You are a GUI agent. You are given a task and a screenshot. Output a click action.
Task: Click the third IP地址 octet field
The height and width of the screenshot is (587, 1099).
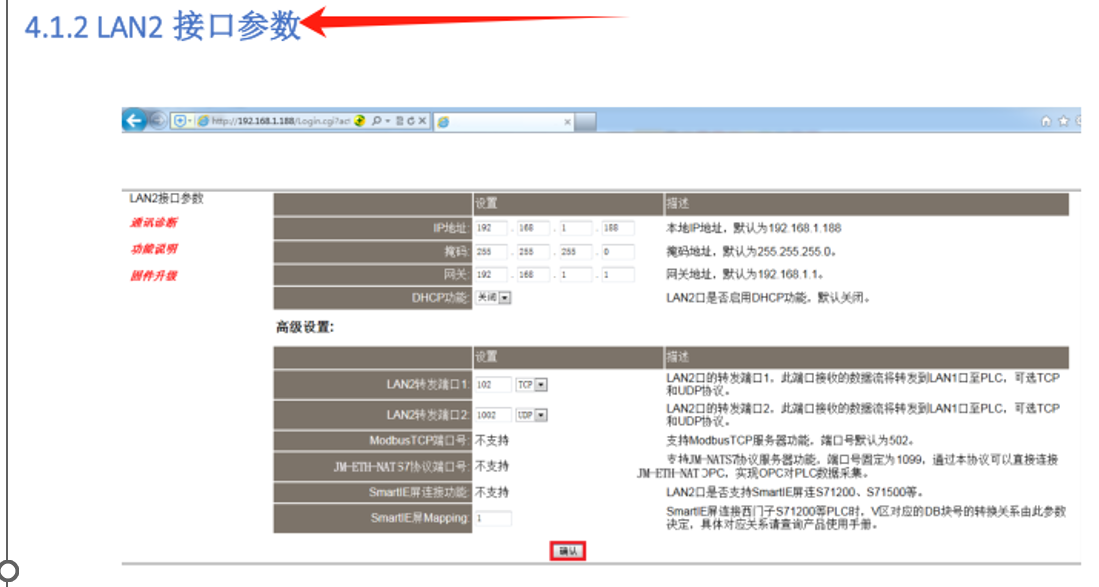(576, 228)
